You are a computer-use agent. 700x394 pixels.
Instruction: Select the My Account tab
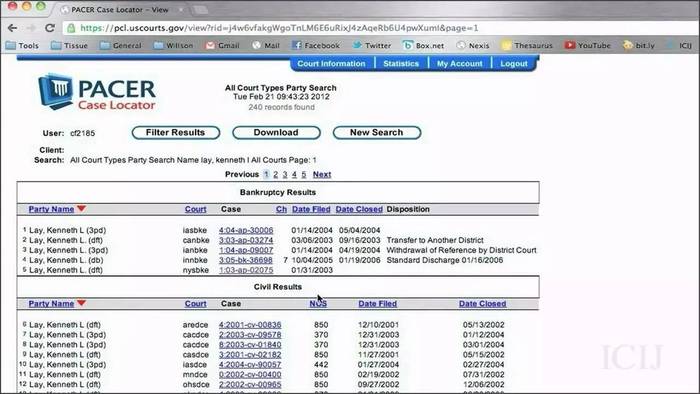pyautogui.click(x=459, y=64)
